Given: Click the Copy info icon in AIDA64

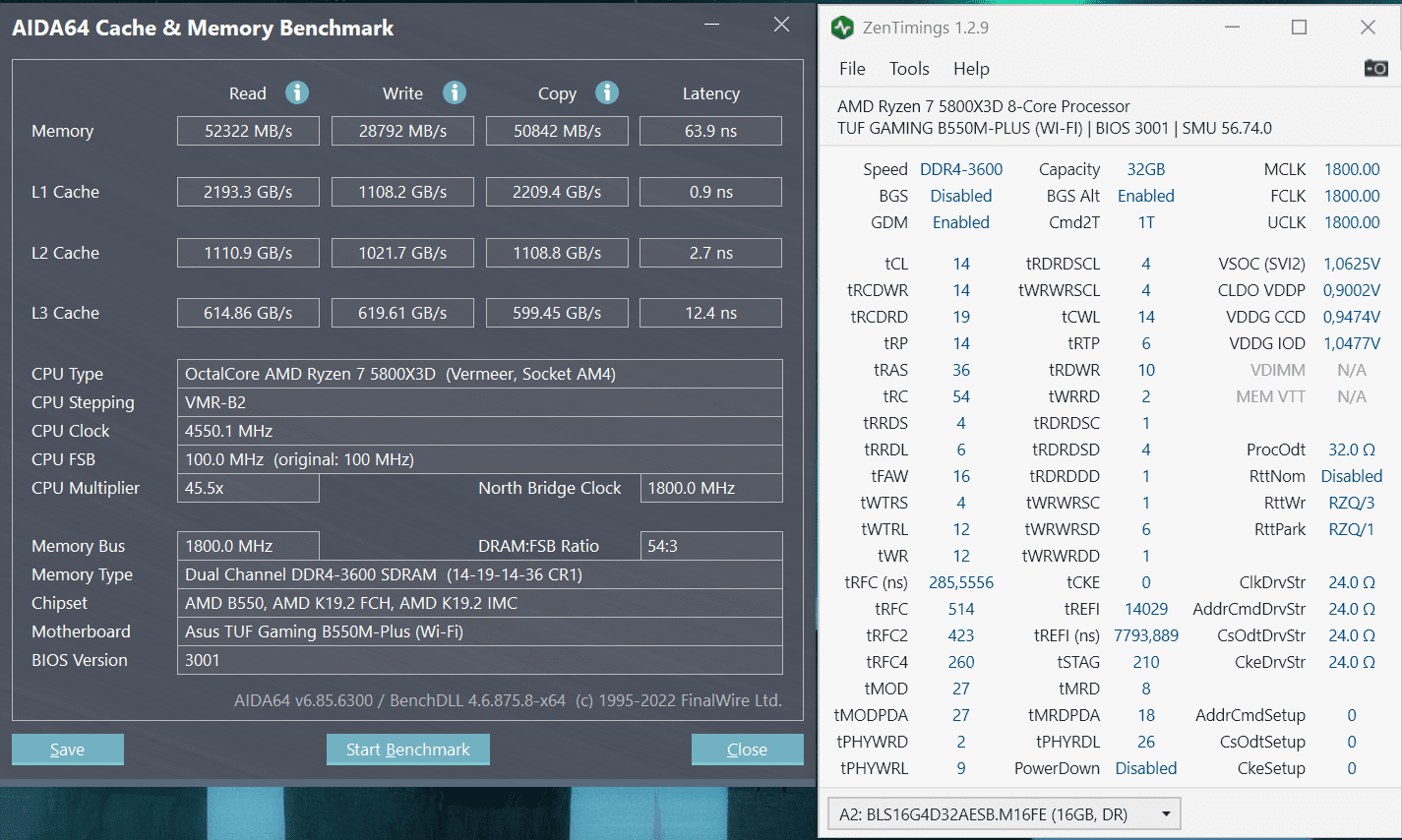Looking at the screenshot, I should coord(607,92).
